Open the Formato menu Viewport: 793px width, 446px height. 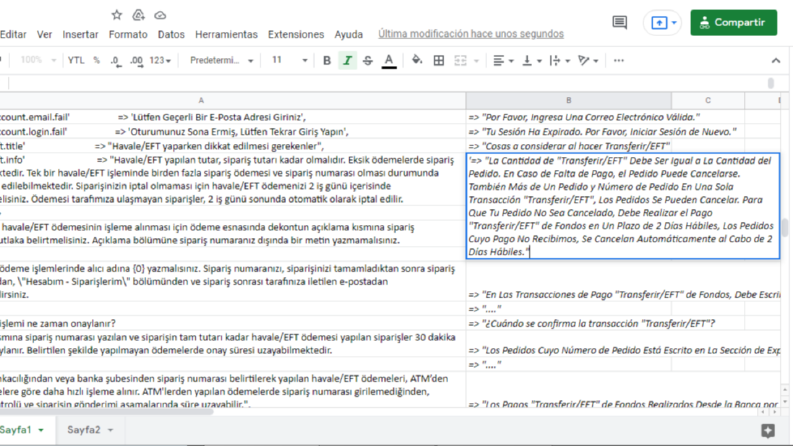tap(128, 34)
